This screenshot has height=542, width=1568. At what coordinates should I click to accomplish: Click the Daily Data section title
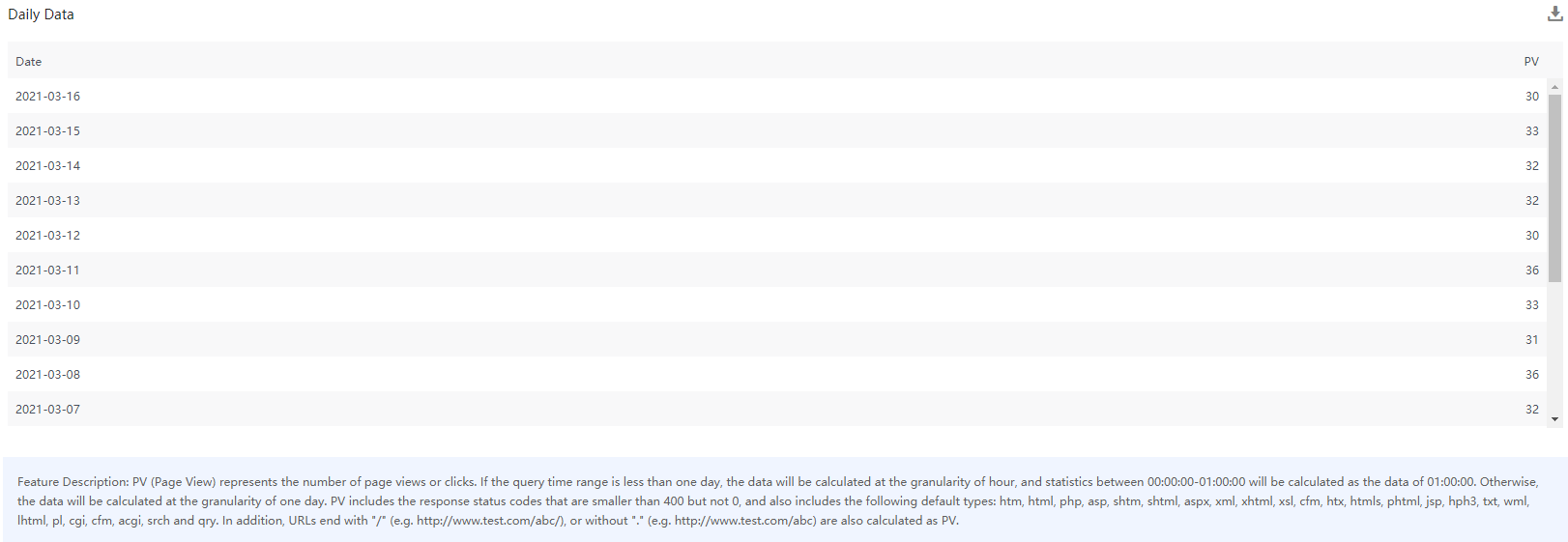click(x=41, y=14)
